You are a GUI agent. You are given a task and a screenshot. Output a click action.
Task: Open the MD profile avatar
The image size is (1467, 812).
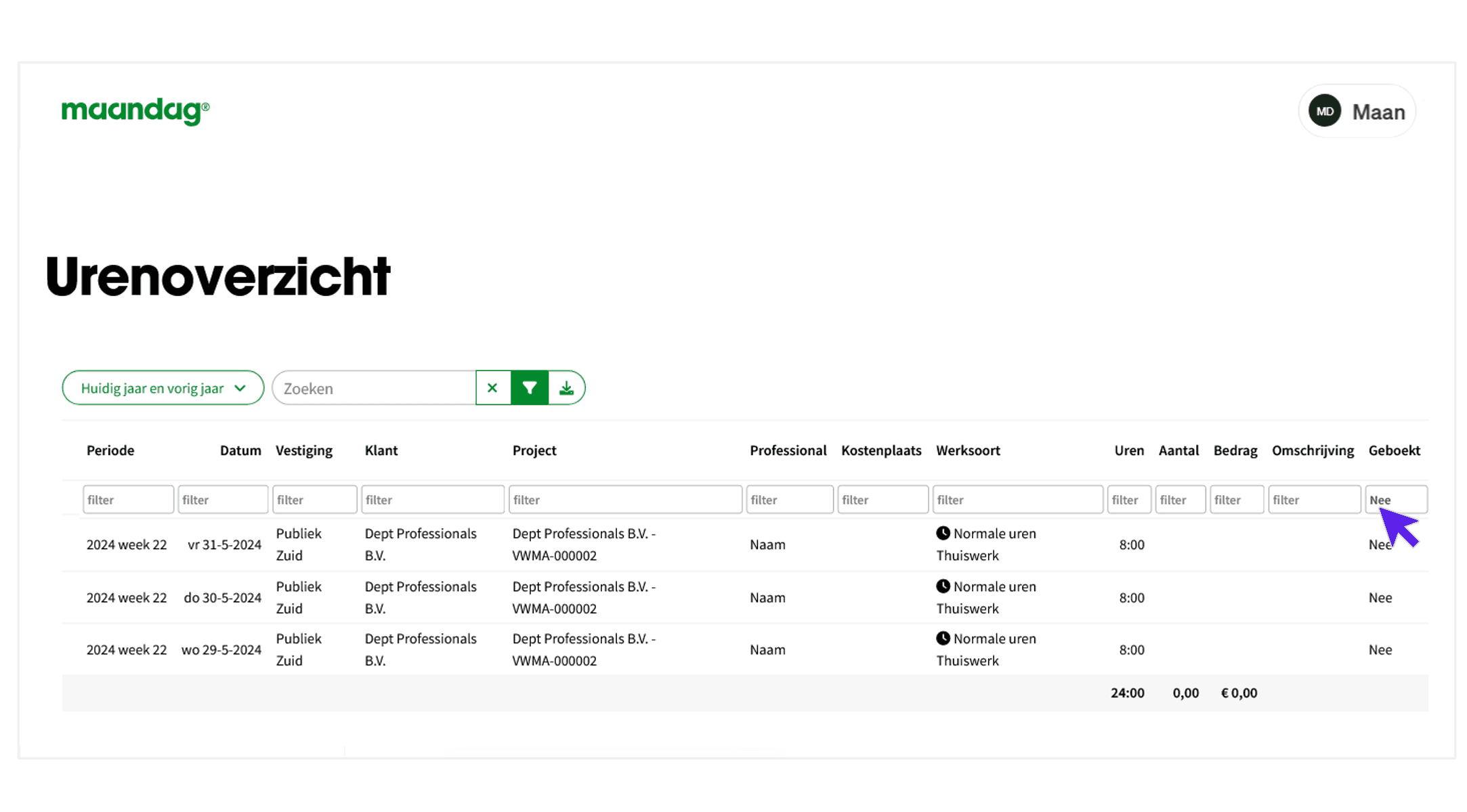click(x=1325, y=110)
